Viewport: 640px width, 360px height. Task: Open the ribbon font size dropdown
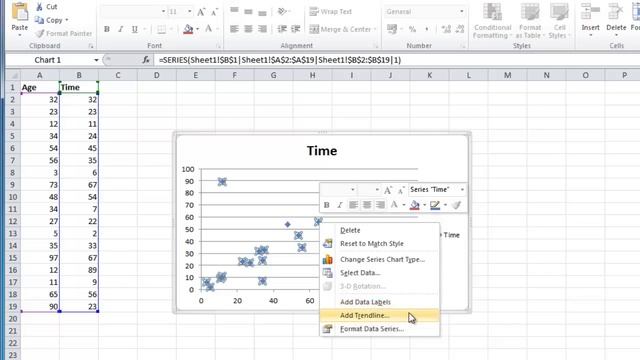coord(189,12)
